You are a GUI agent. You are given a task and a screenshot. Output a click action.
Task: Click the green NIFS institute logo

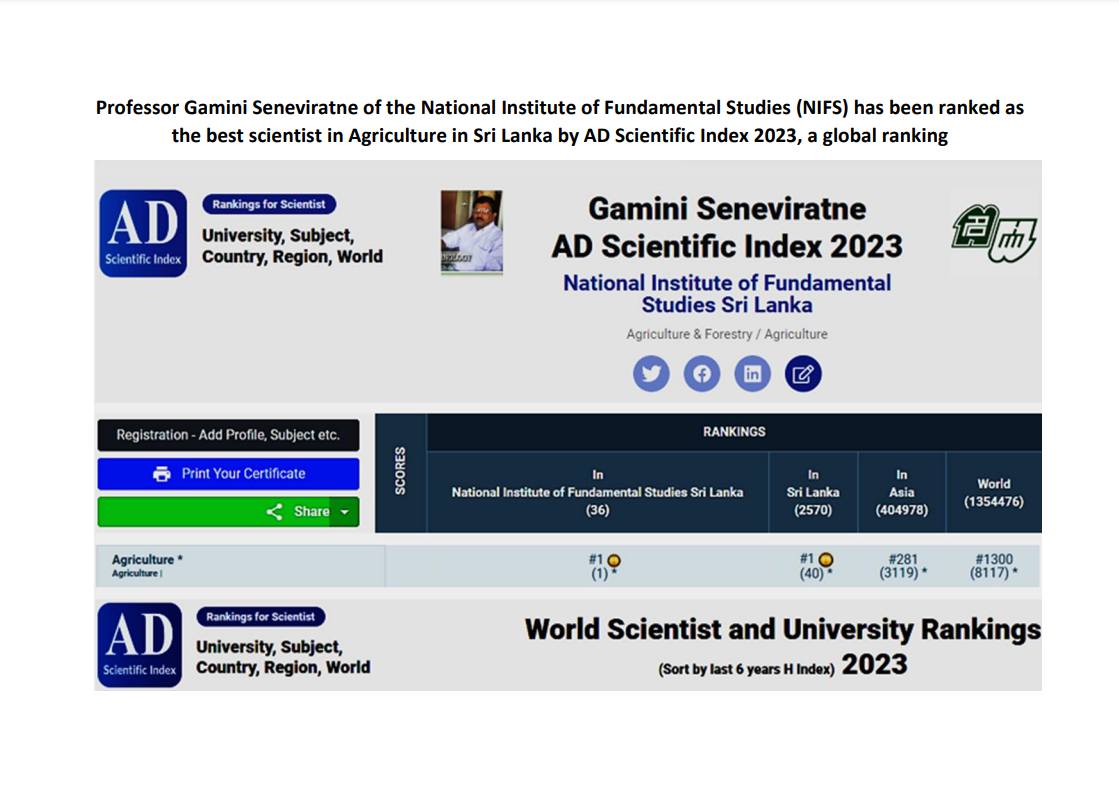click(993, 234)
